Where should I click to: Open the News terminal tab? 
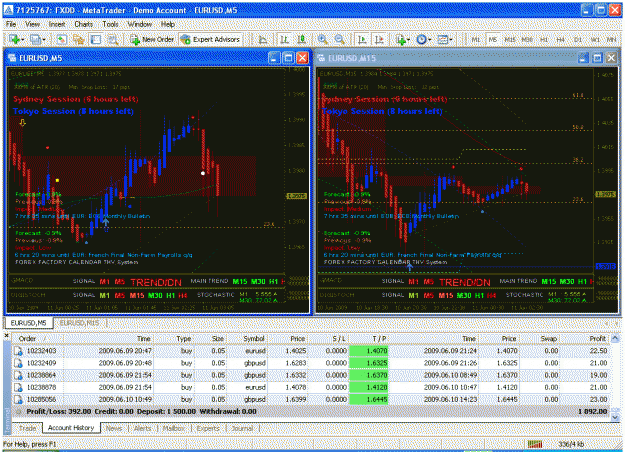click(114, 428)
